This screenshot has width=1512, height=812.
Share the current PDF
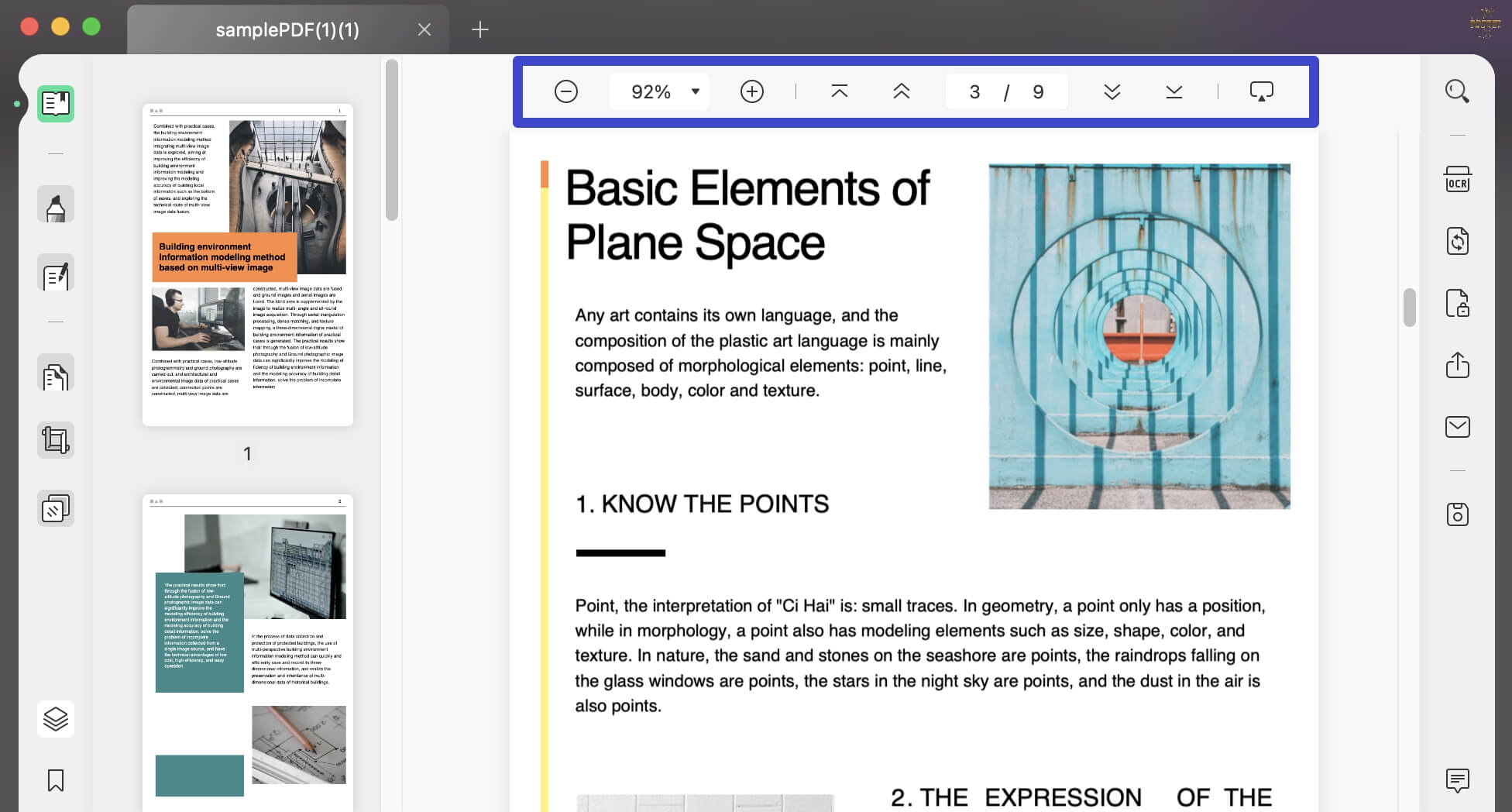click(1457, 365)
